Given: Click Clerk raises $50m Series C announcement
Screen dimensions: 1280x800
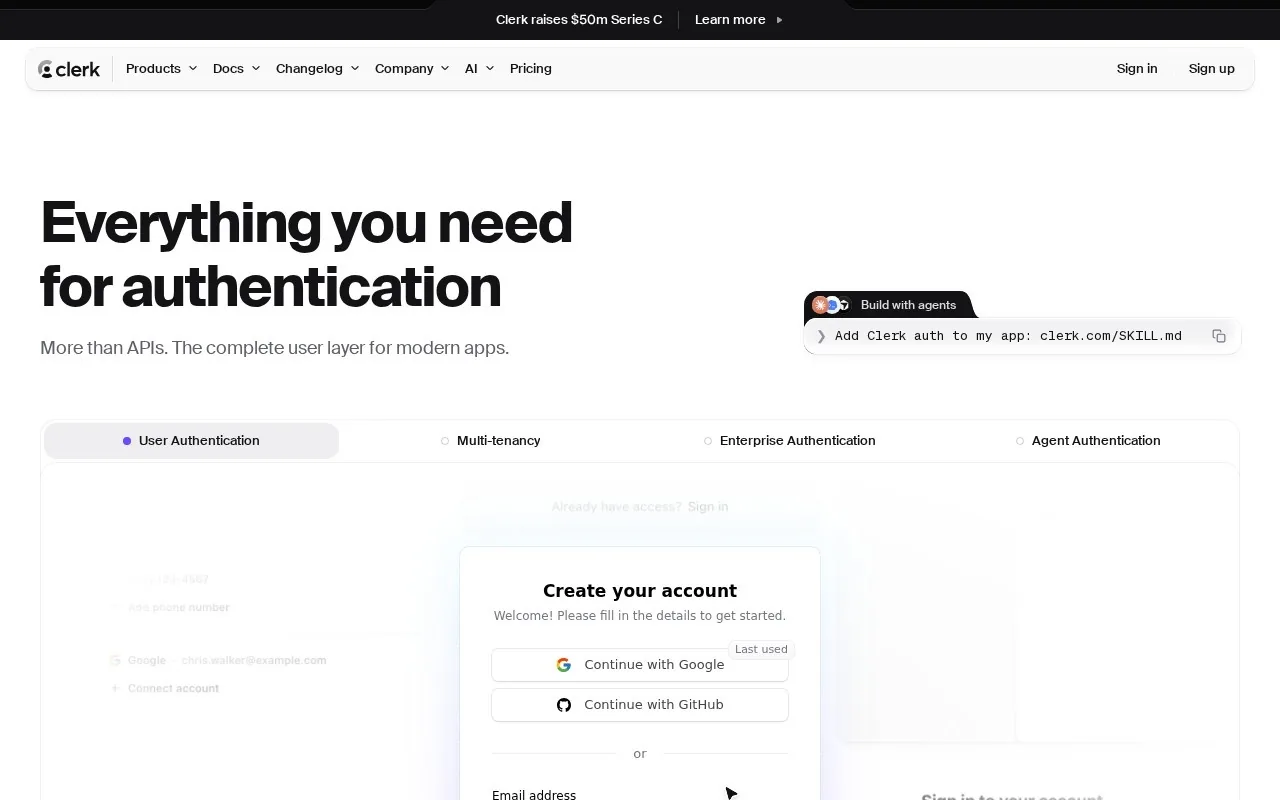Looking at the screenshot, I should coord(579,20).
